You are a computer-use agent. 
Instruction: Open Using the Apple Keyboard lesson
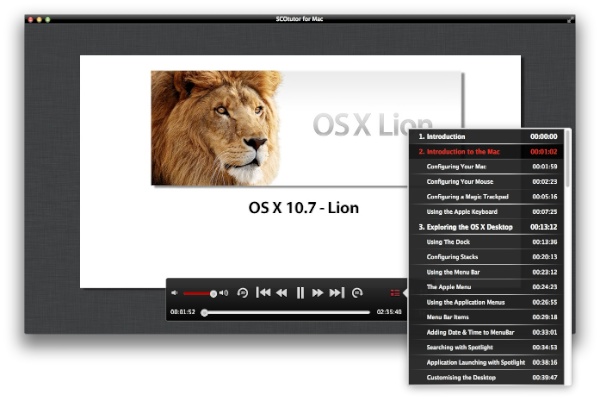click(488, 212)
